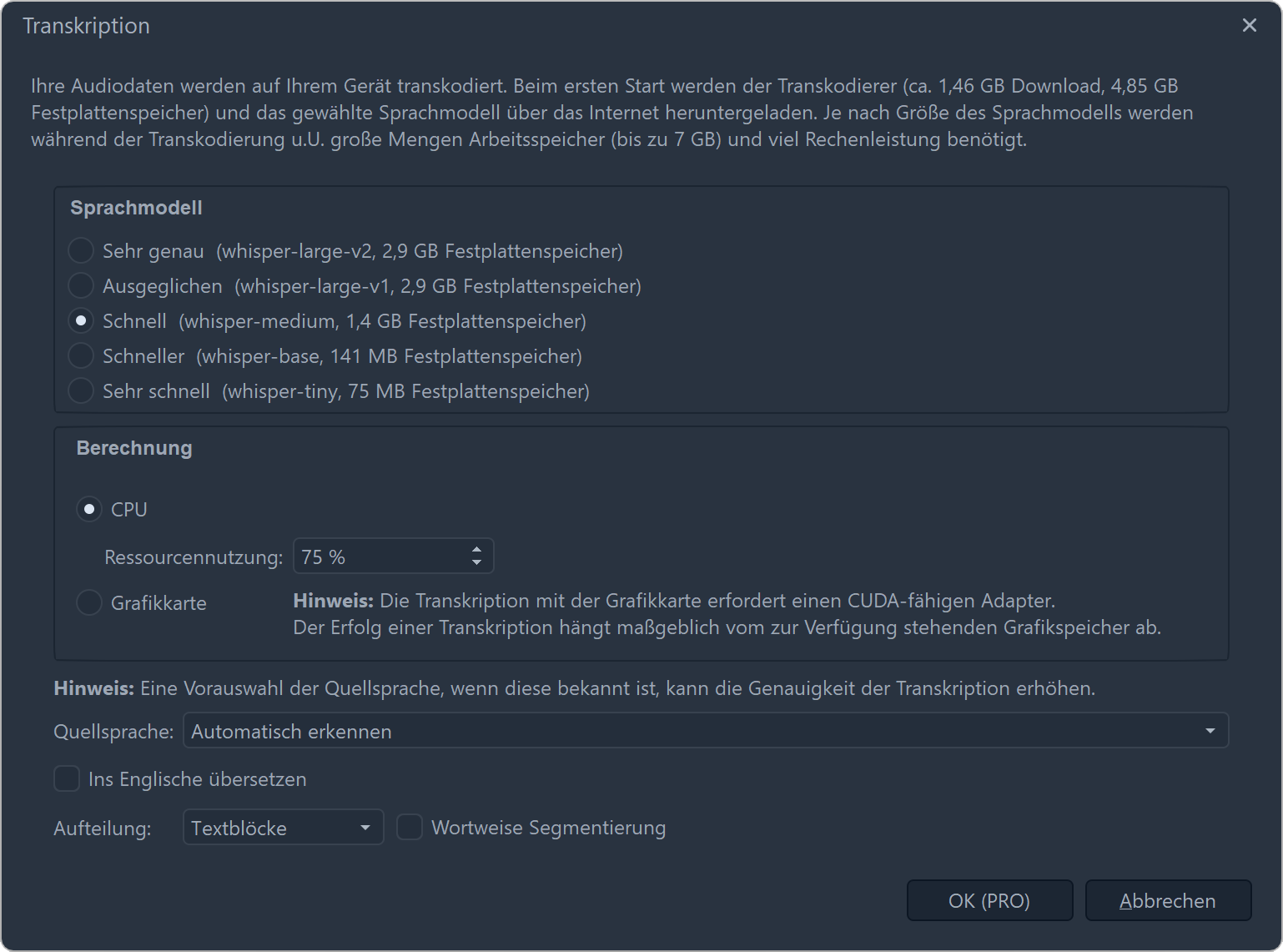Check the "Wortweise Segmentierung" option
This screenshot has height=952, width=1283.
[410, 827]
